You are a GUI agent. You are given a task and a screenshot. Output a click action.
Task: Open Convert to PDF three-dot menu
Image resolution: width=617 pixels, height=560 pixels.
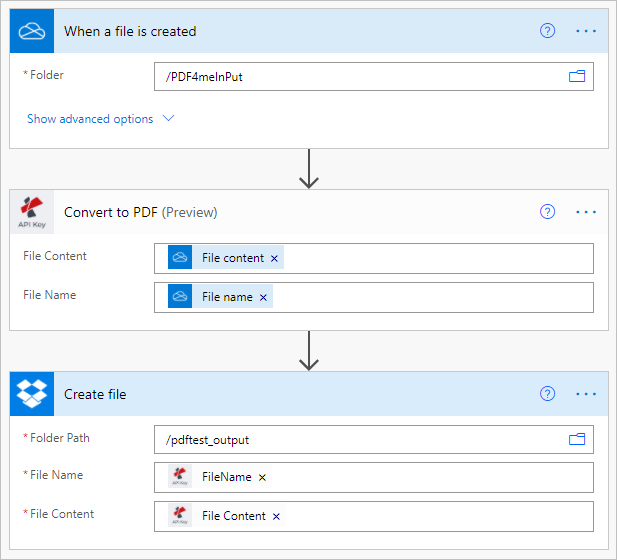tap(586, 212)
